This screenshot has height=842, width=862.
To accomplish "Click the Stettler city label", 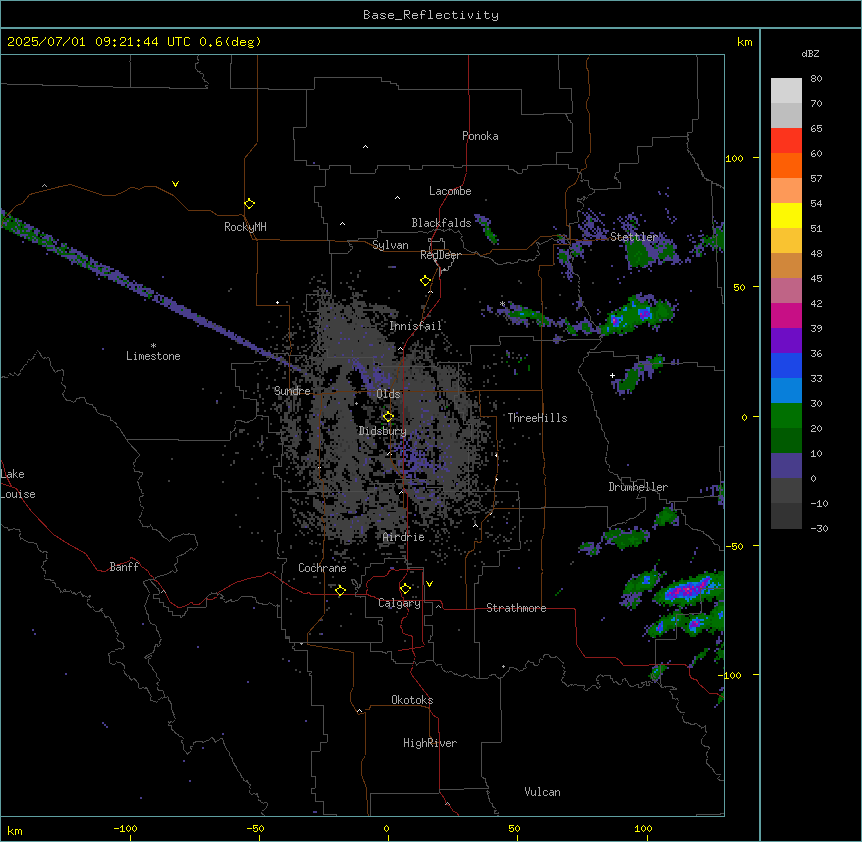I will (x=634, y=237).
